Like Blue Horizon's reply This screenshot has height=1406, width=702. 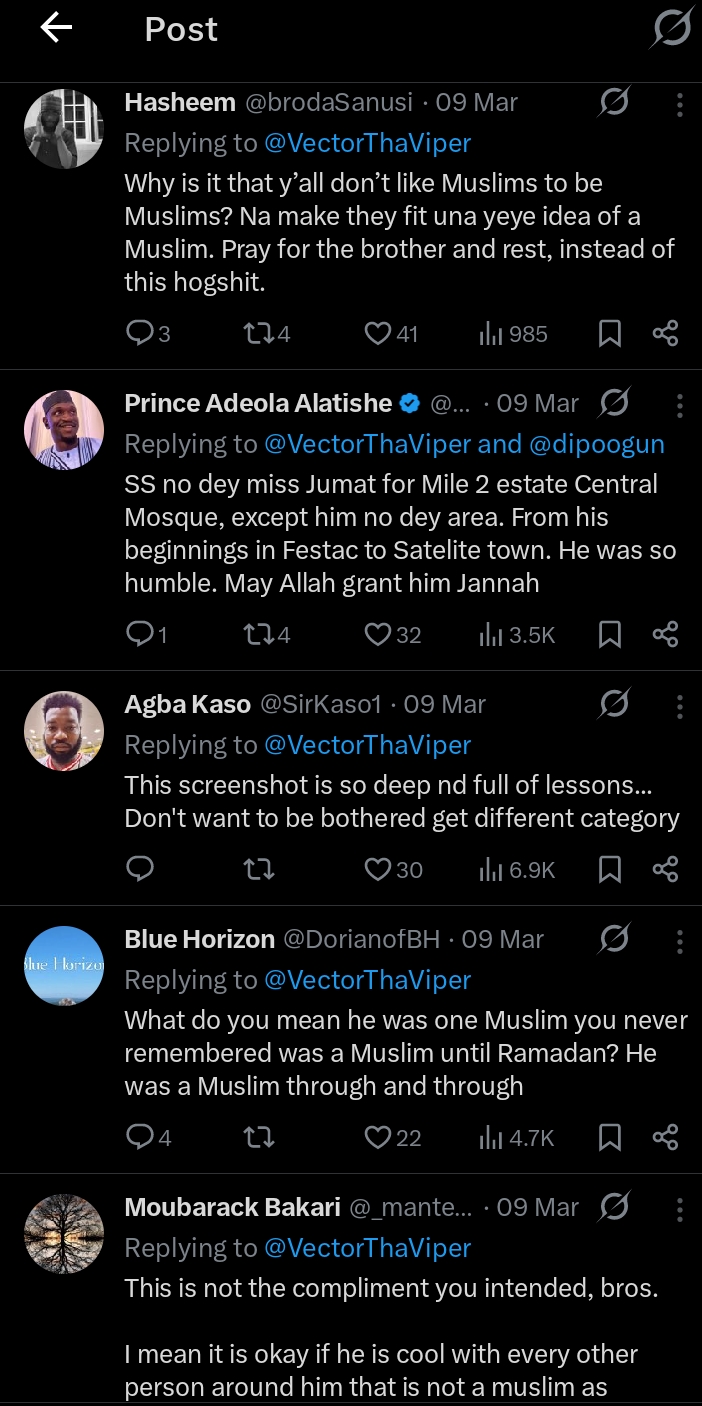coord(378,1137)
